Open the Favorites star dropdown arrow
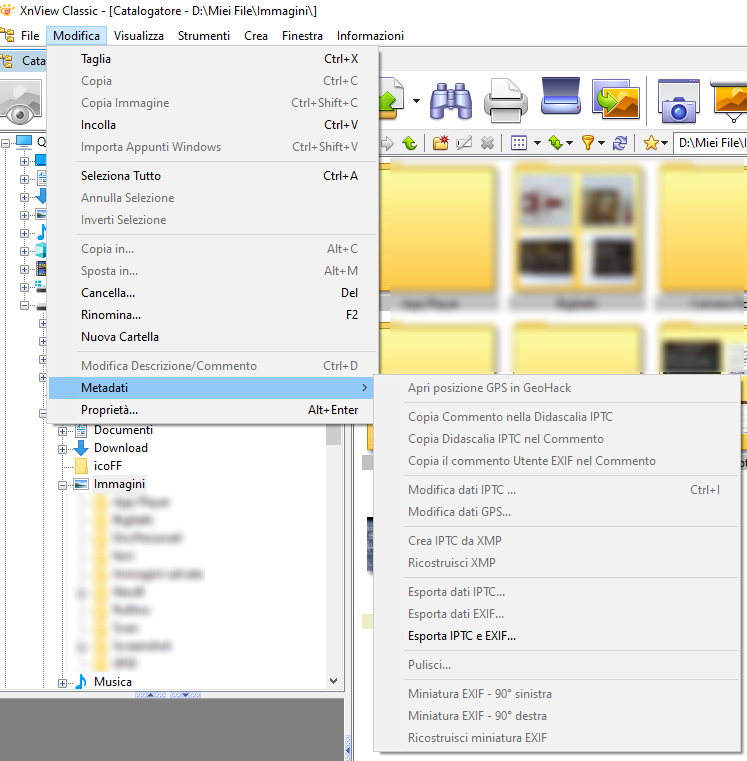This screenshot has width=747, height=761. pos(664,143)
